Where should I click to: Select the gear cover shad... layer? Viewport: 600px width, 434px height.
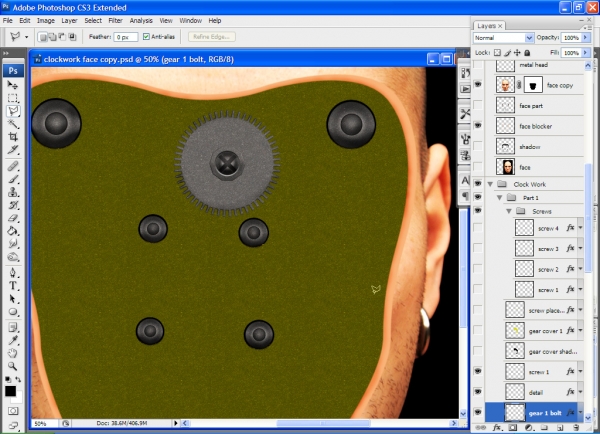pos(534,351)
